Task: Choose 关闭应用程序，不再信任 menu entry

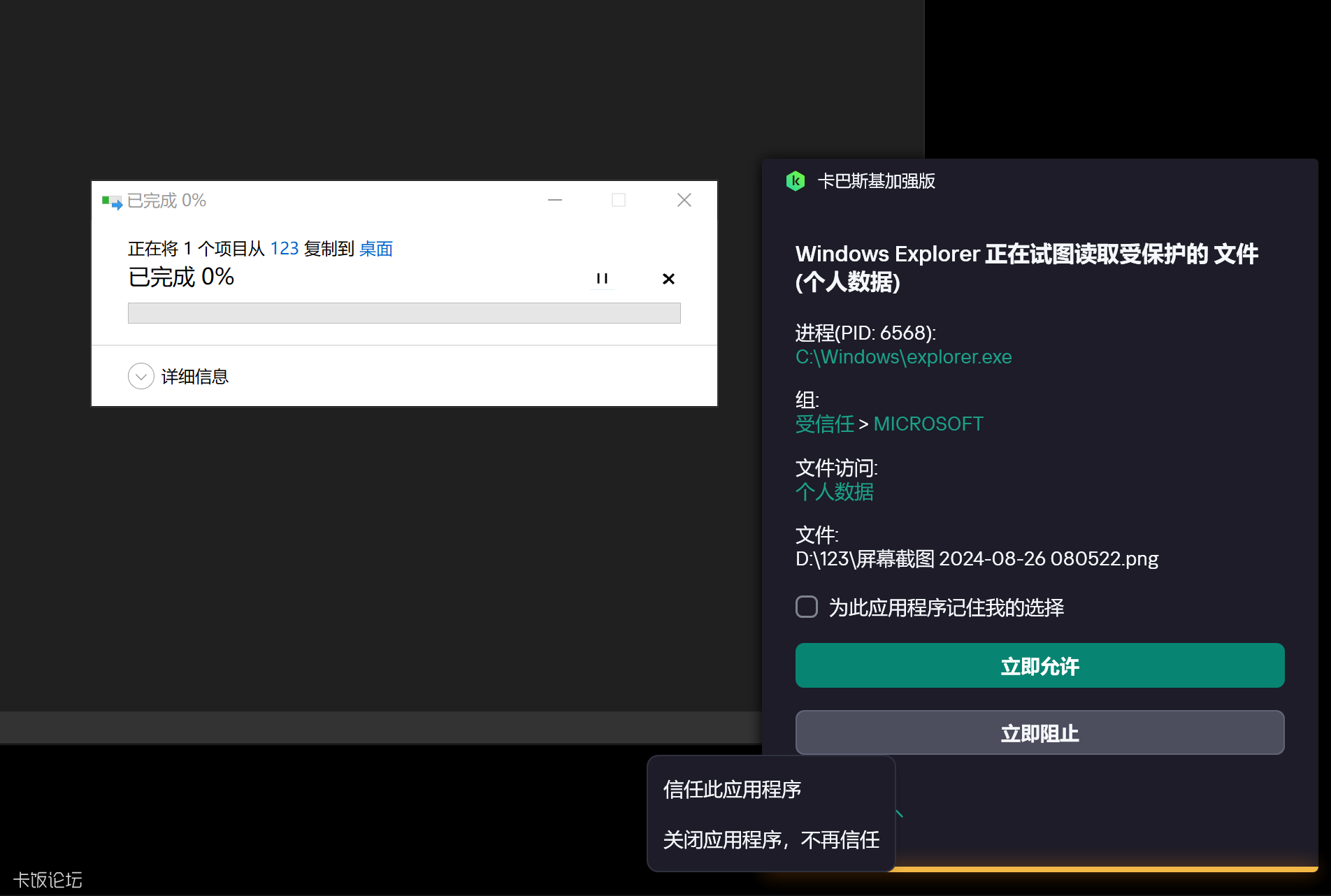Action: click(771, 839)
